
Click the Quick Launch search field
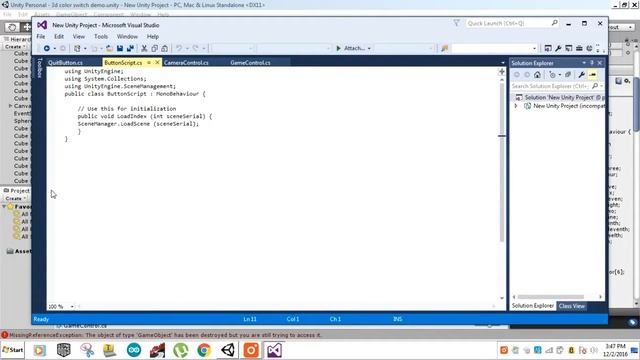(512, 23)
